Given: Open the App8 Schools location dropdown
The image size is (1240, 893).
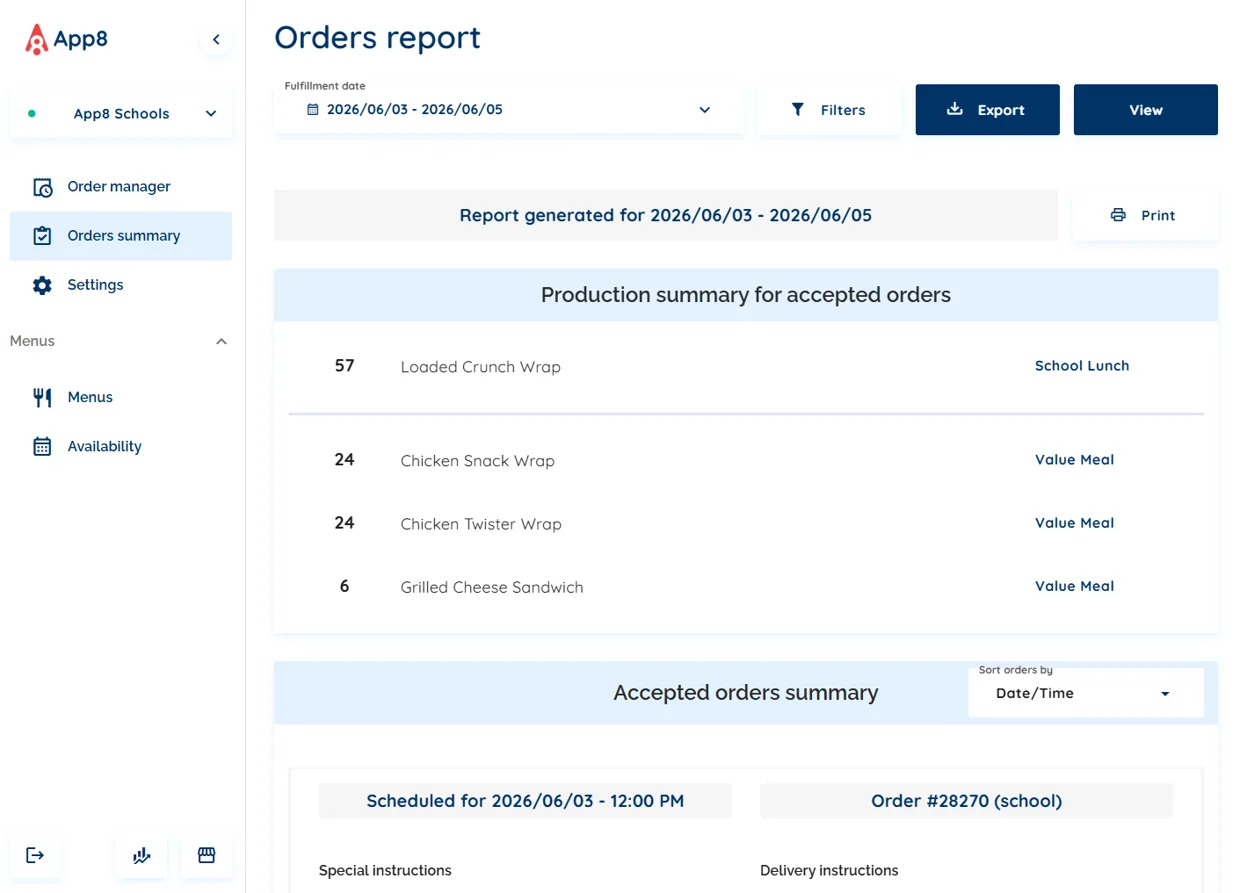Looking at the screenshot, I should tap(121, 114).
